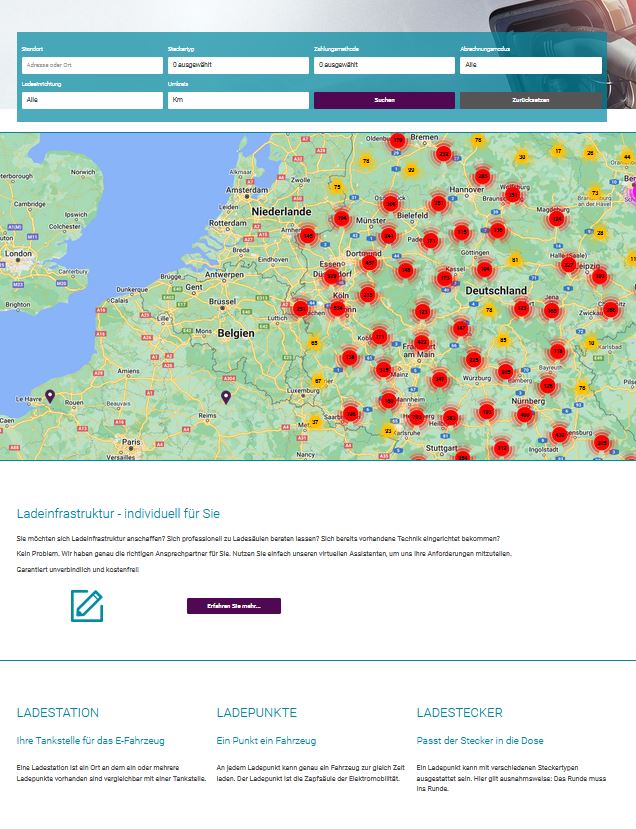Click the Zurücksetzen button

click(531, 100)
